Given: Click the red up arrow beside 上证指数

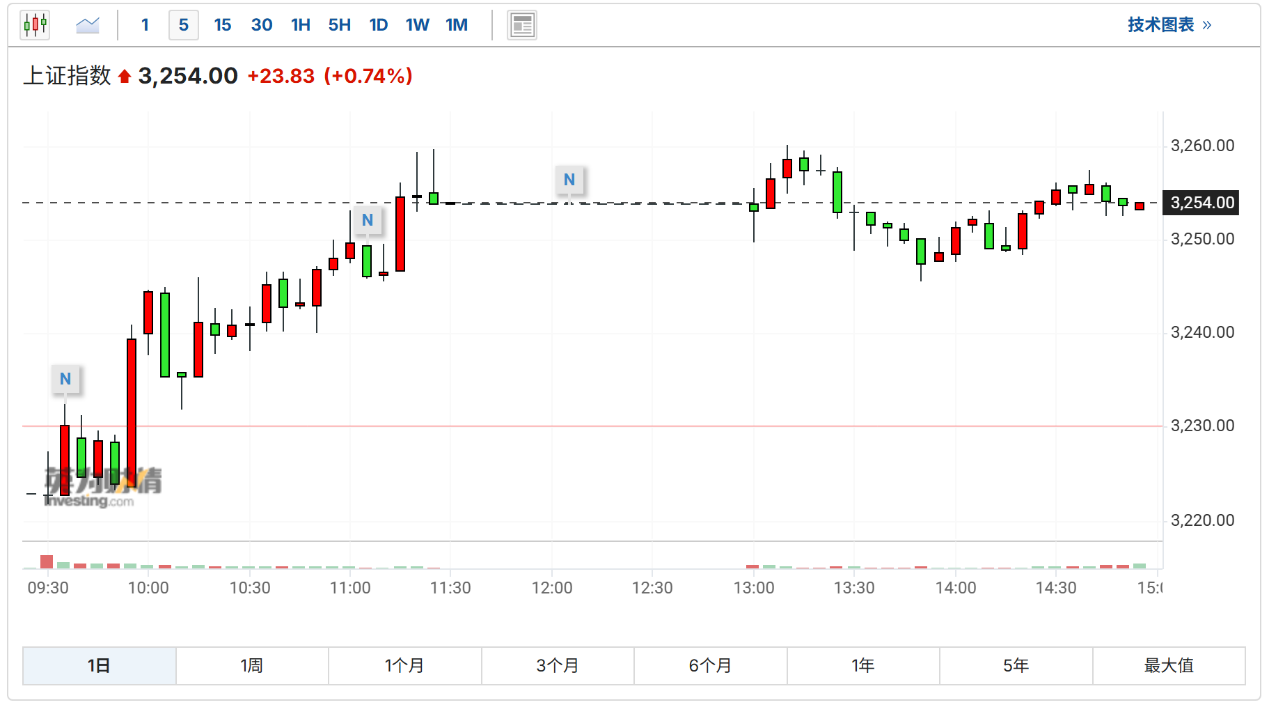Looking at the screenshot, I should pos(124,77).
